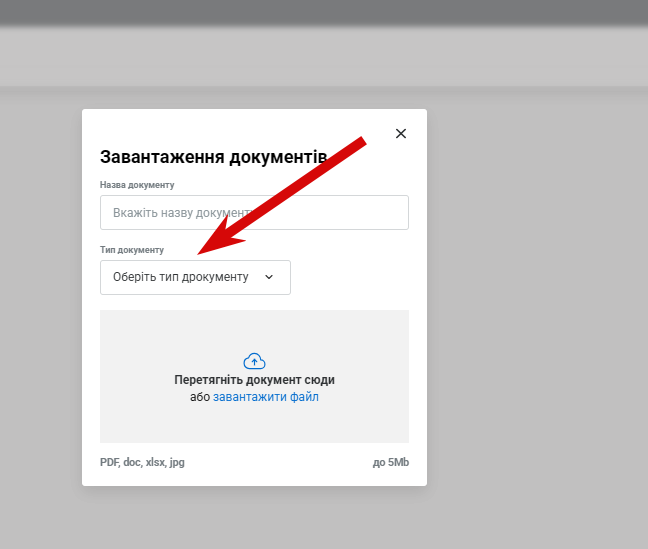Click the Тип документу label
The image size is (648, 549).
(x=132, y=250)
